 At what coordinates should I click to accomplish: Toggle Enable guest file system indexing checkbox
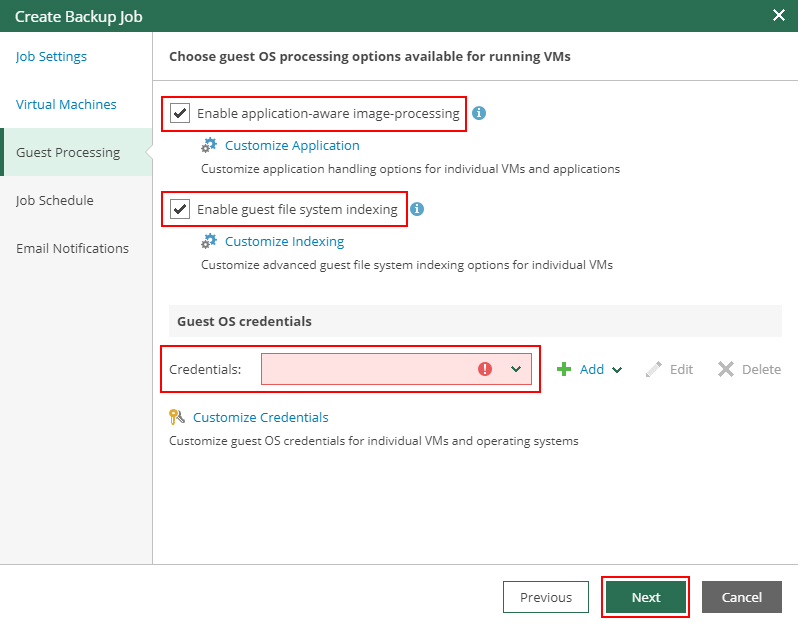[180, 209]
